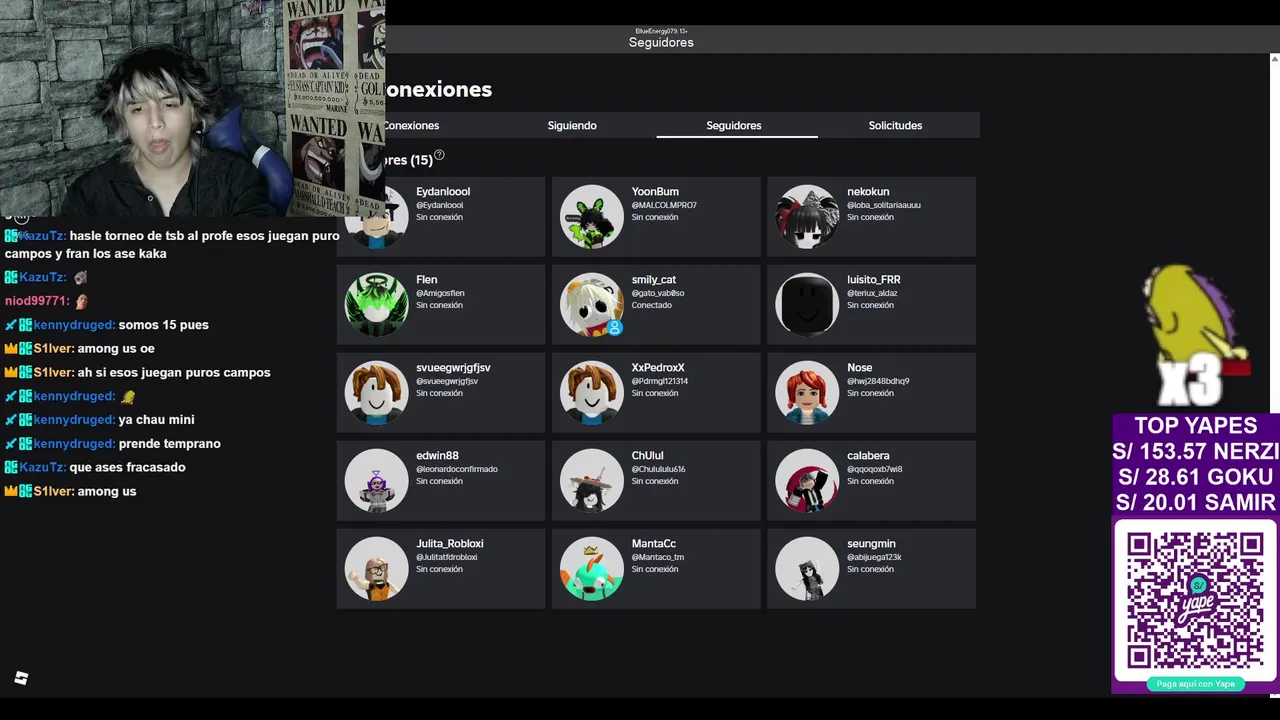Click chat message 'somos 15 pues'
The height and width of the screenshot is (720, 1280).
point(164,325)
